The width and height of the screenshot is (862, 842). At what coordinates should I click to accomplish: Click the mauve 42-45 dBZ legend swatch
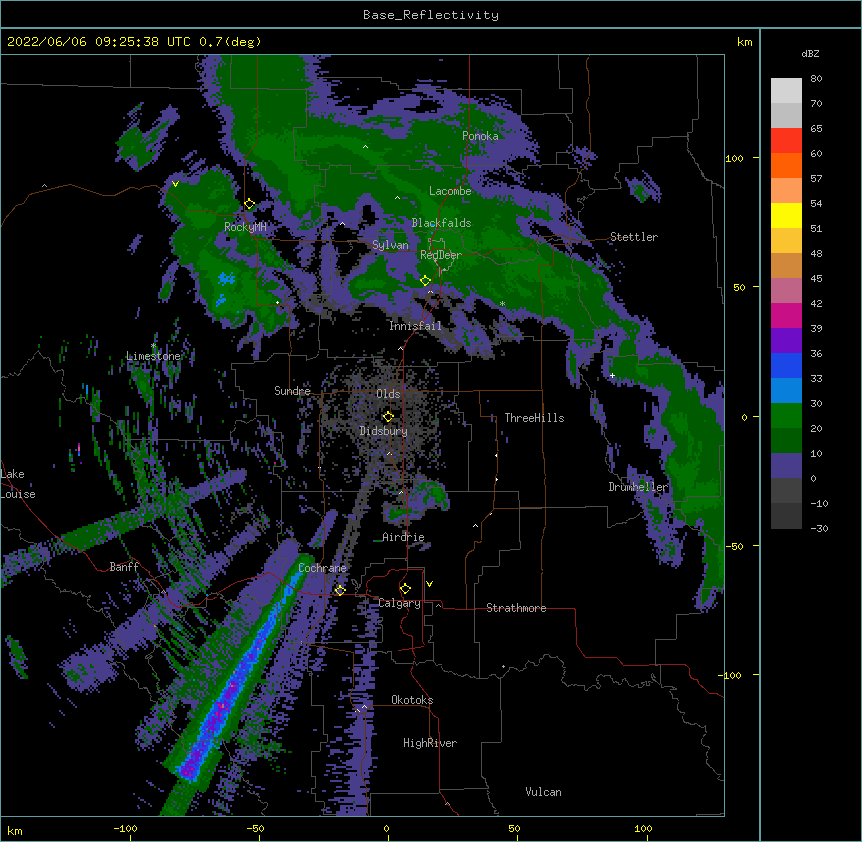click(x=786, y=290)
